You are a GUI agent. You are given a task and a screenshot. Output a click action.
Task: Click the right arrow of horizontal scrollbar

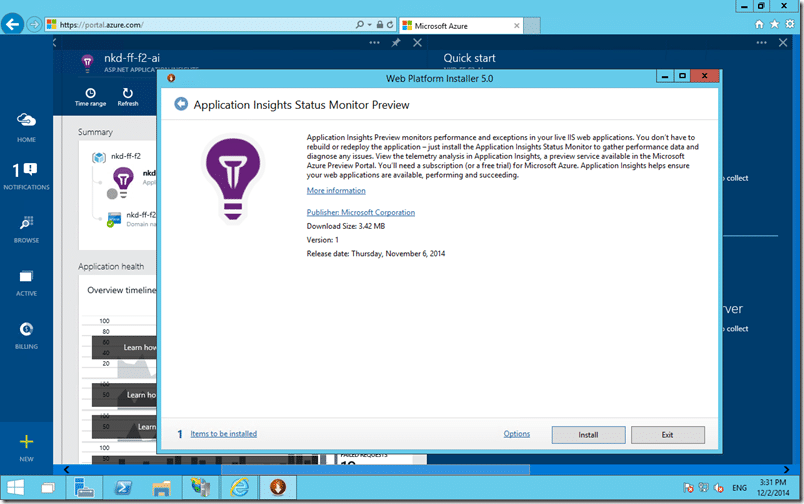click(x=787, y=469)
